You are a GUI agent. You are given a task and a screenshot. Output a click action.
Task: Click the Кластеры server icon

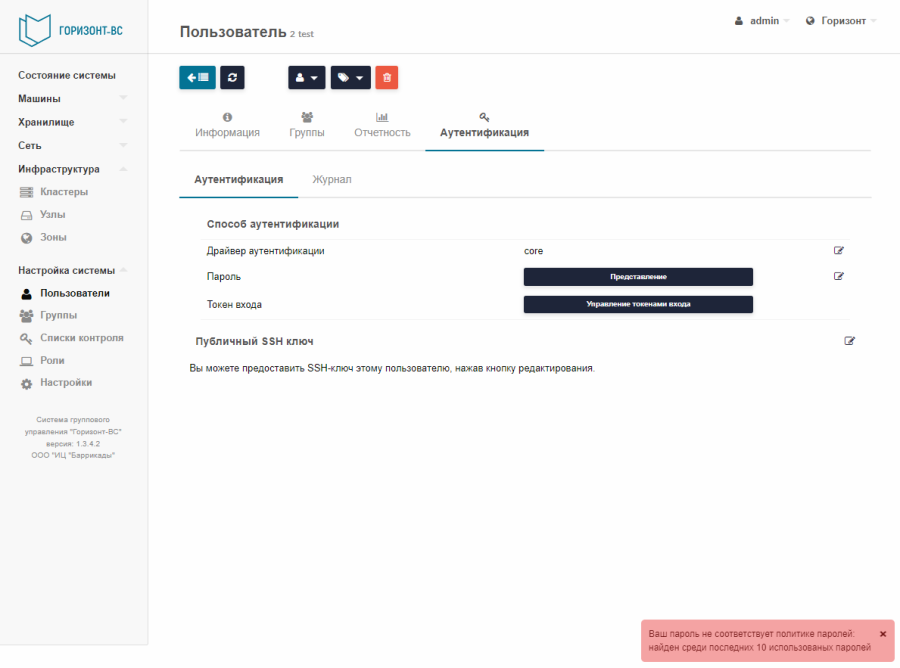26,192
